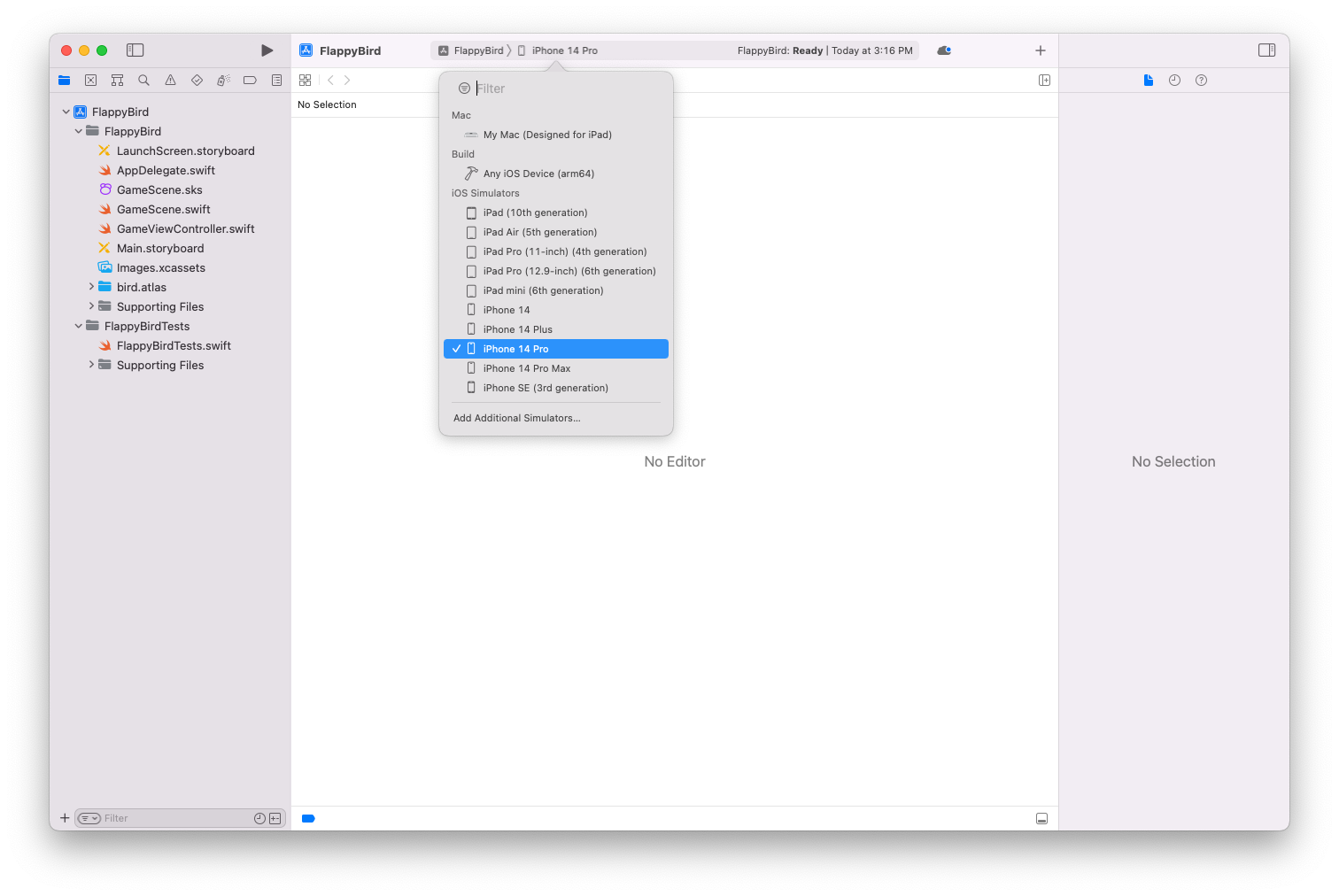1339x896 pixels.
Task: Choose iPad Pro (12.9-inch) simulator
Action: coord(556,271)
